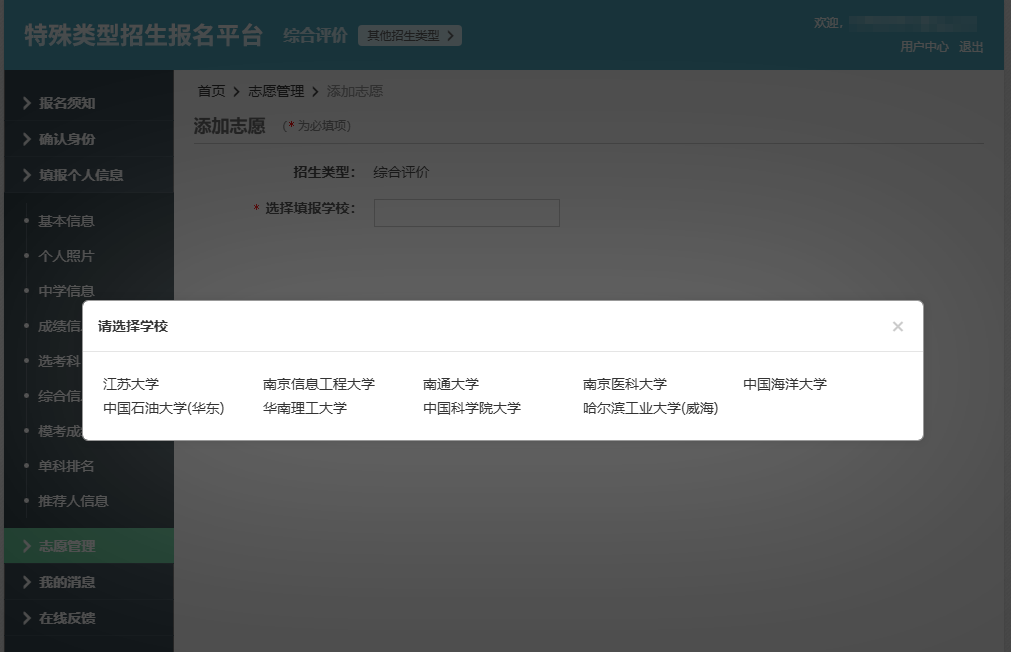This screenshot has height=652, width=1011.
Task: Click 推荐人信息 in the sidebar
Action: pos(74,500)
